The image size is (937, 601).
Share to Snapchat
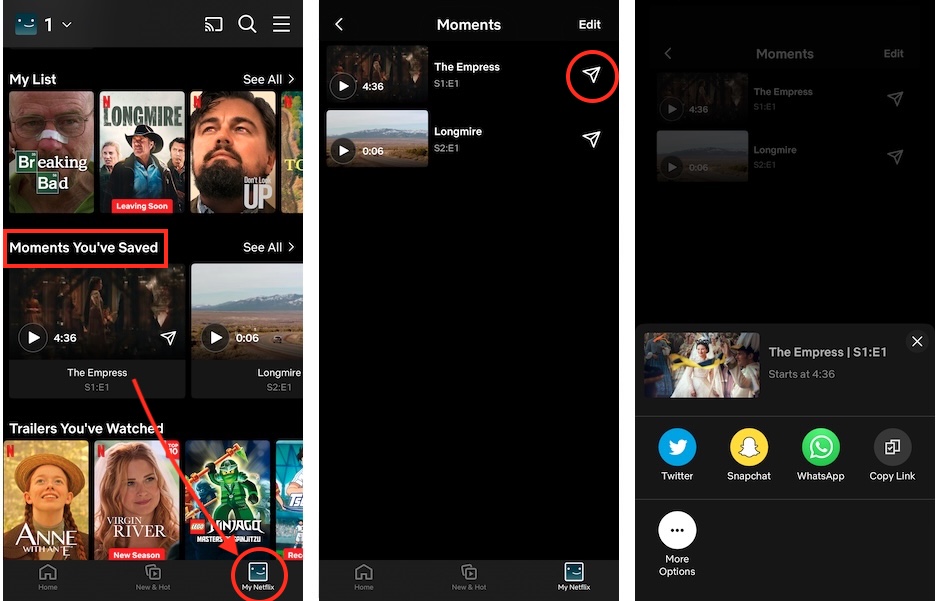click(x=749, y=455)
